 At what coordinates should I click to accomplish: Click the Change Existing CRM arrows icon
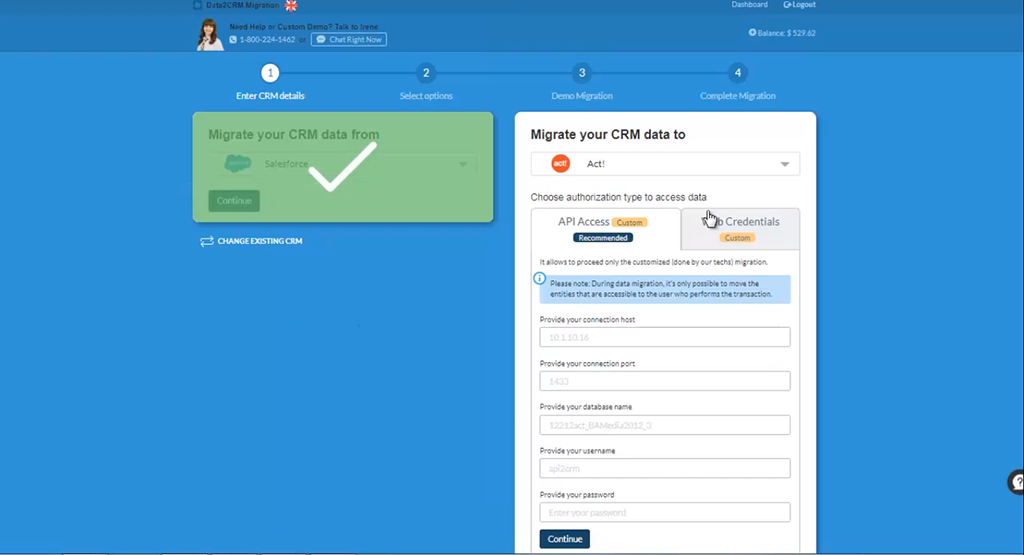(207, 242)
